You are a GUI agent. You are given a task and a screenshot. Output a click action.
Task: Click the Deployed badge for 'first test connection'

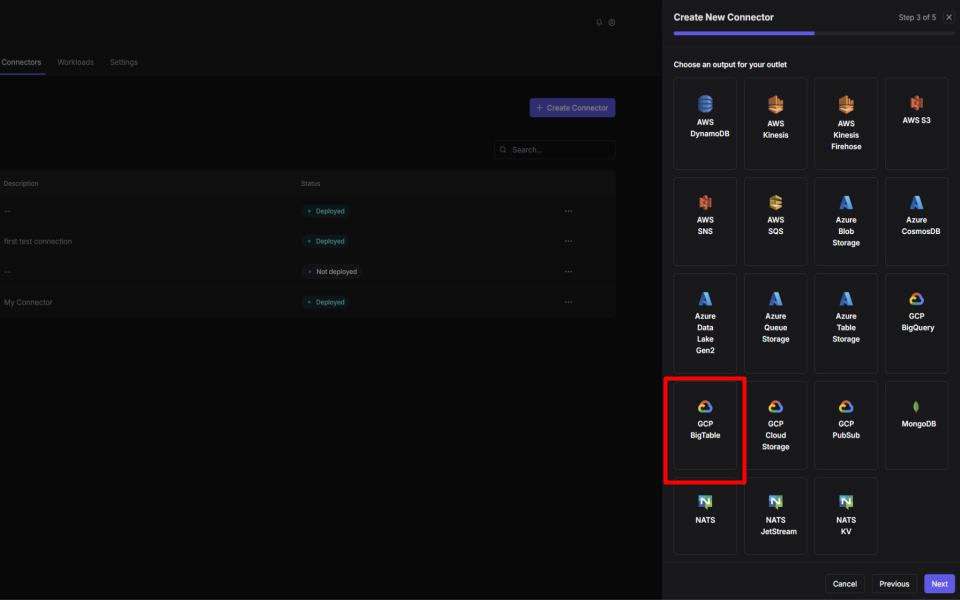point(325,241)
